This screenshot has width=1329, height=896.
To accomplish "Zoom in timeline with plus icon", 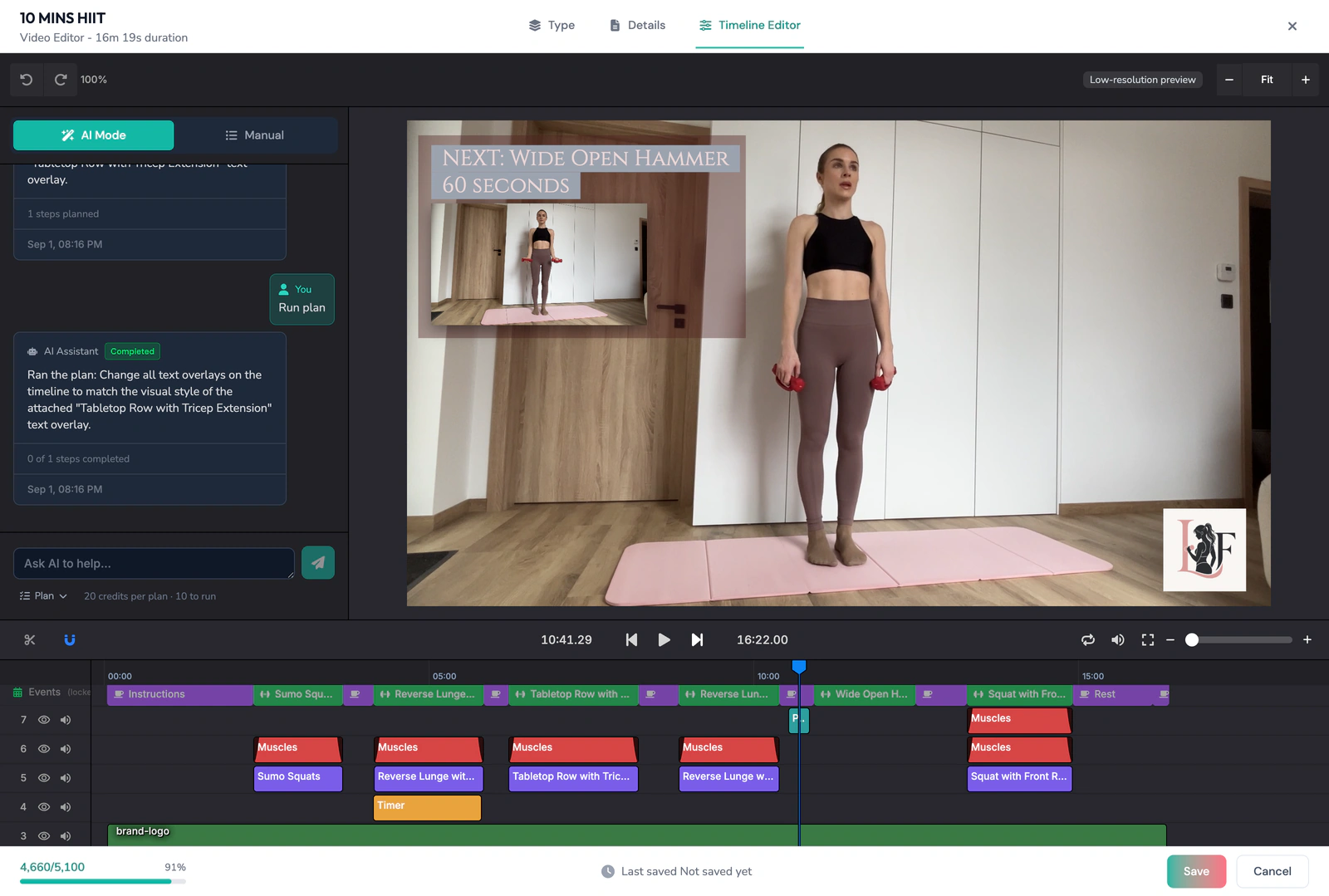I will (x=1307, y=639).
